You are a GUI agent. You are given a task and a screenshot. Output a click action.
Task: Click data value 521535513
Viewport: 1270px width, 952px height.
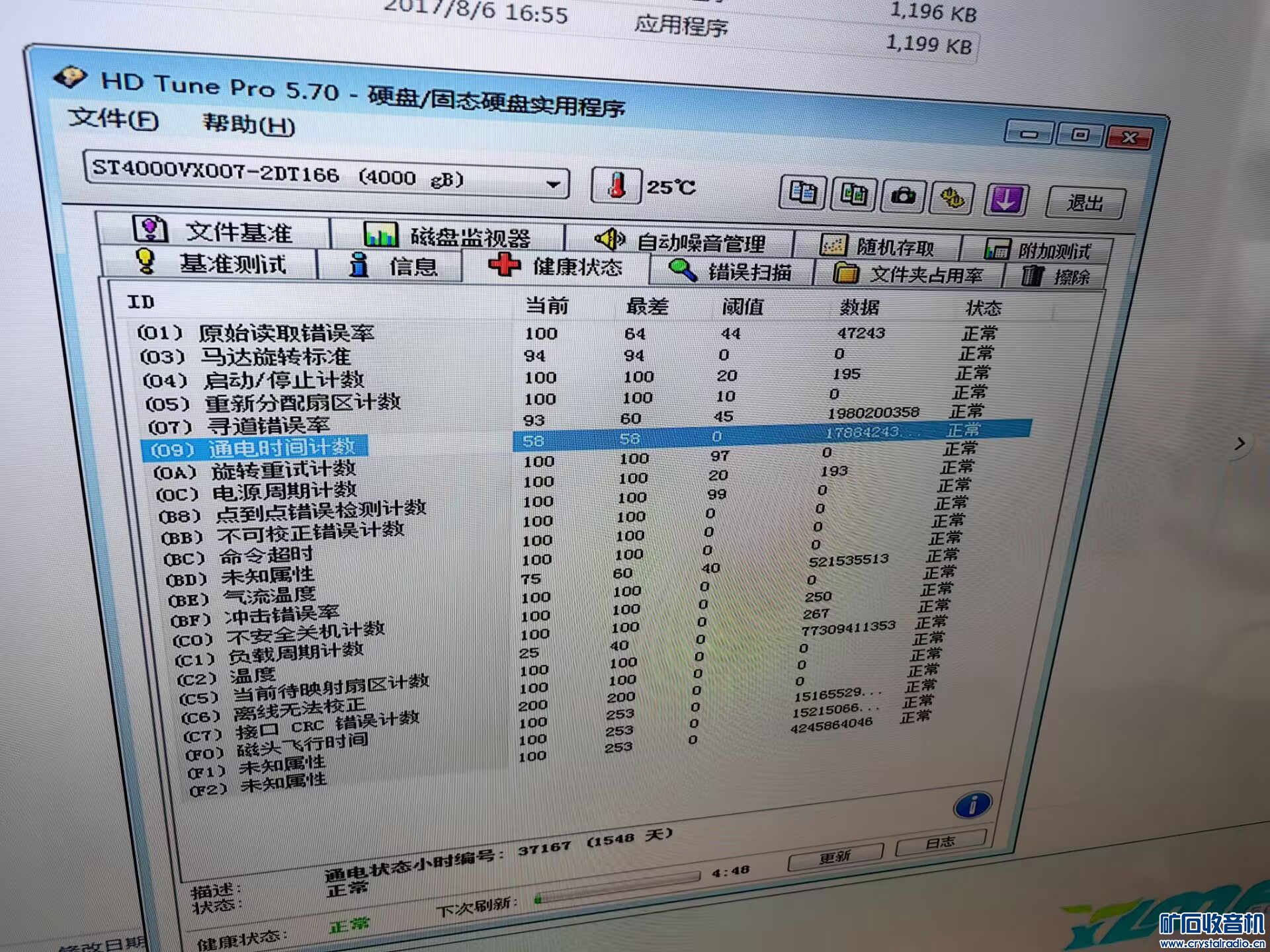tap(849, 560)
